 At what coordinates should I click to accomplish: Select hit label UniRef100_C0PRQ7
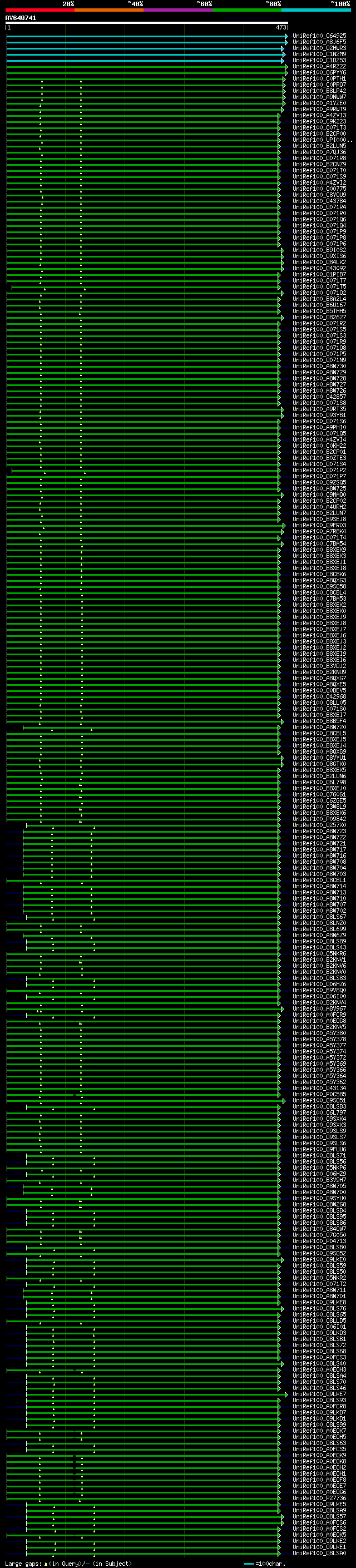tap(319, 85)
